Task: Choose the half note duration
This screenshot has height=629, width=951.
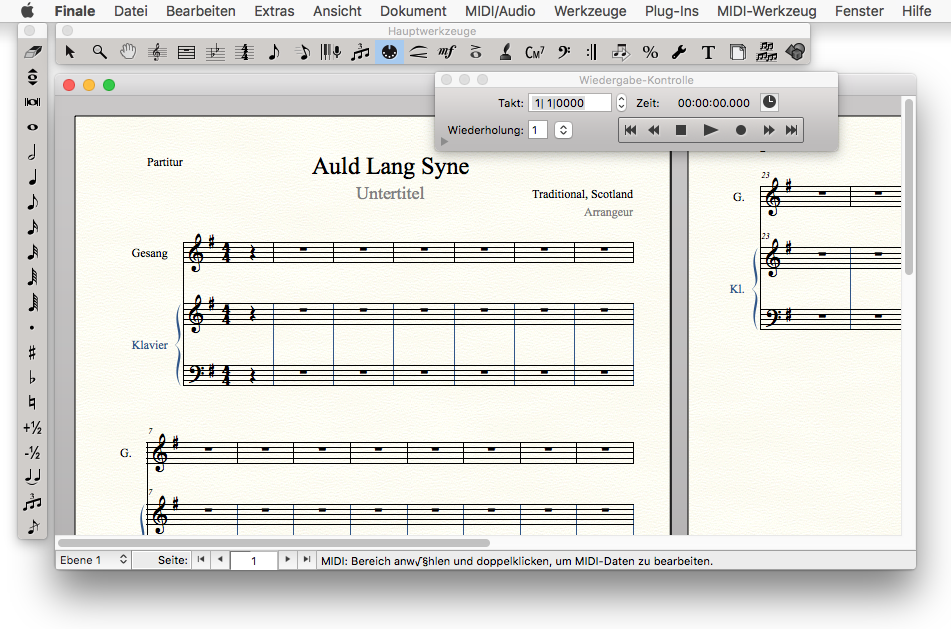Action: click(33, 152)
